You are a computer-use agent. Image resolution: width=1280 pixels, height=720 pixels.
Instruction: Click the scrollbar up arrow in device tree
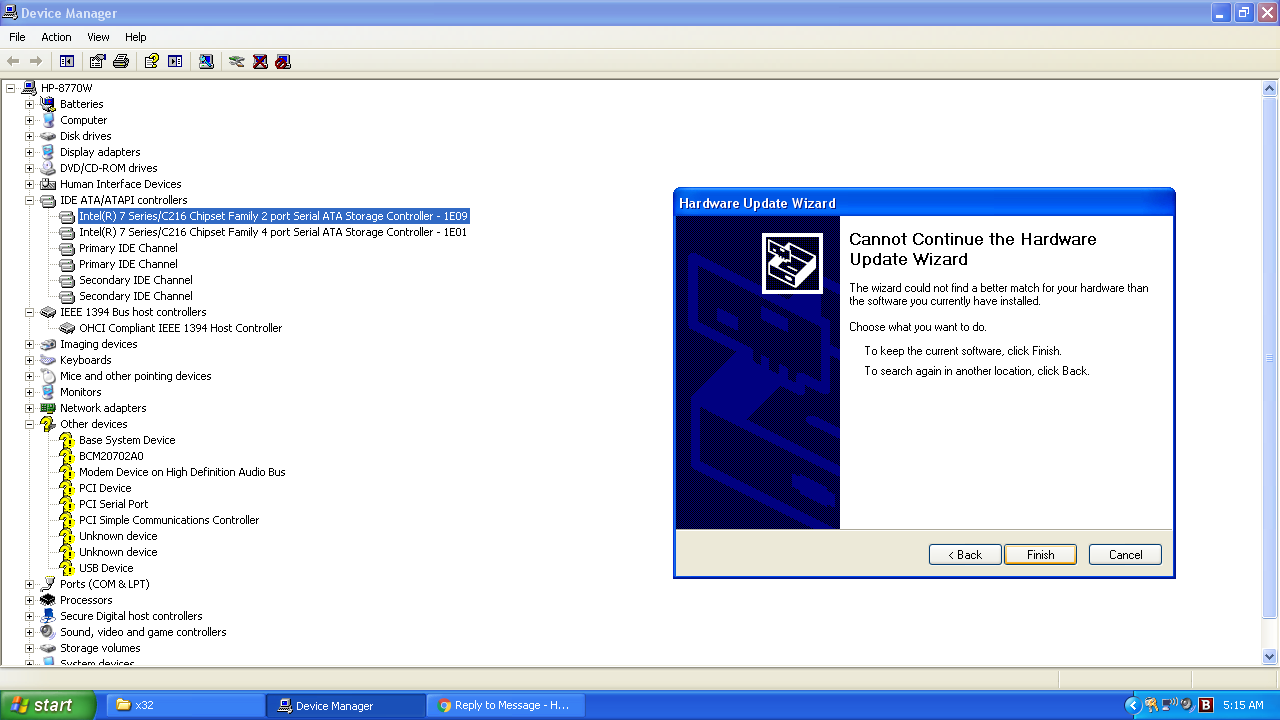[1271, 88]
